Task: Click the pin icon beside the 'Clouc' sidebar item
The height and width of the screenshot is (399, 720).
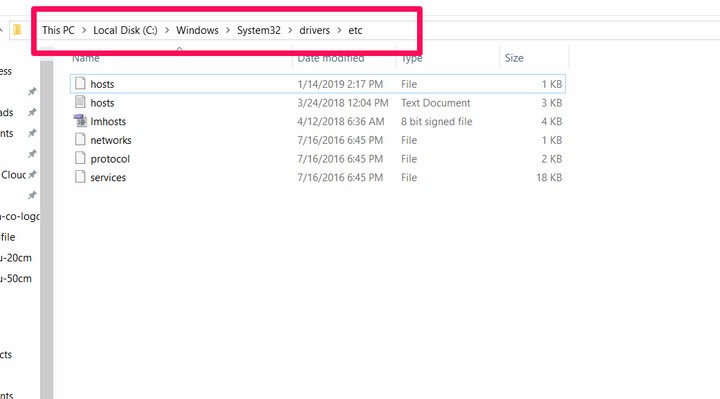Action: 32,174
